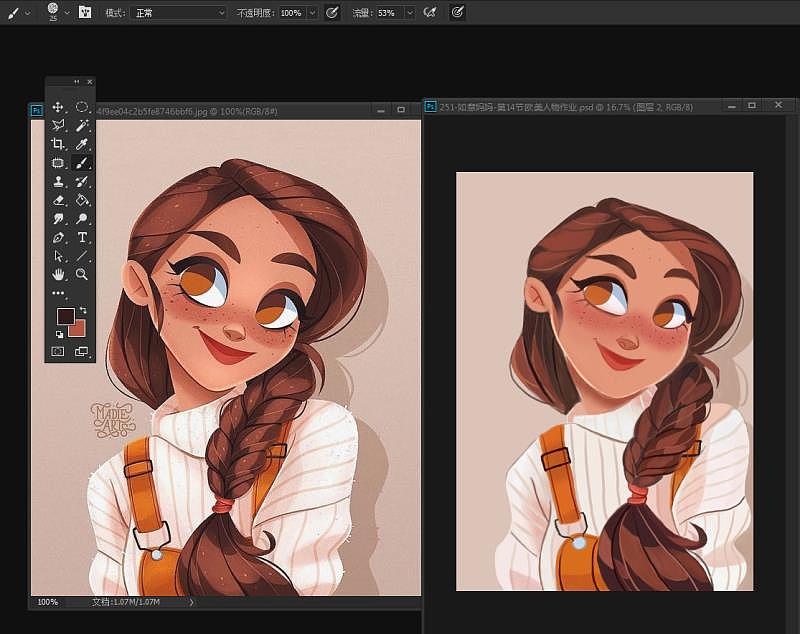Open the foreground color picker

click(x=66, y=316)
